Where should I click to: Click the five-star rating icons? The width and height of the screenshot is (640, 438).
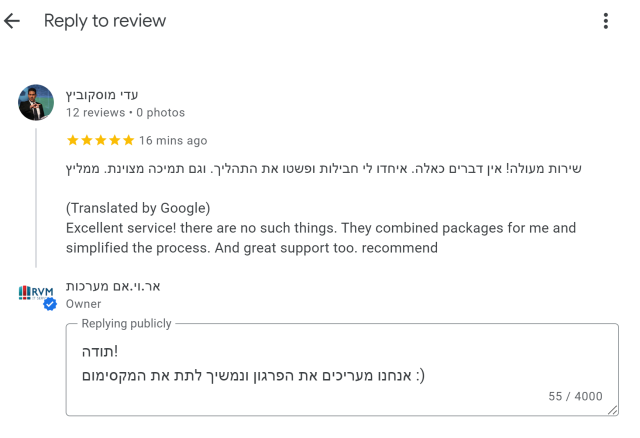[100, 140]
